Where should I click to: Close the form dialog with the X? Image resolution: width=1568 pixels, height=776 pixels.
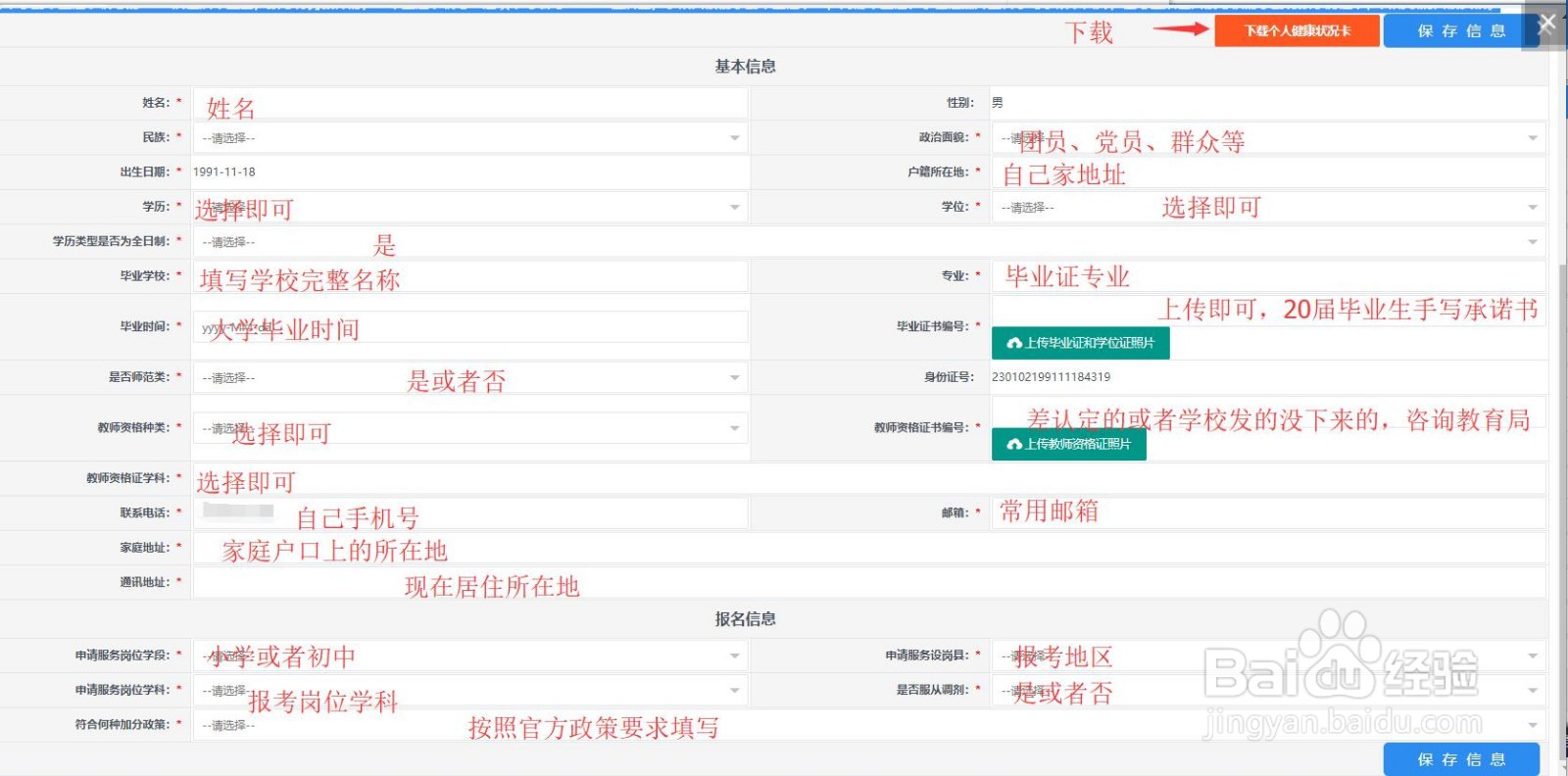click(x=1546, y=24)
